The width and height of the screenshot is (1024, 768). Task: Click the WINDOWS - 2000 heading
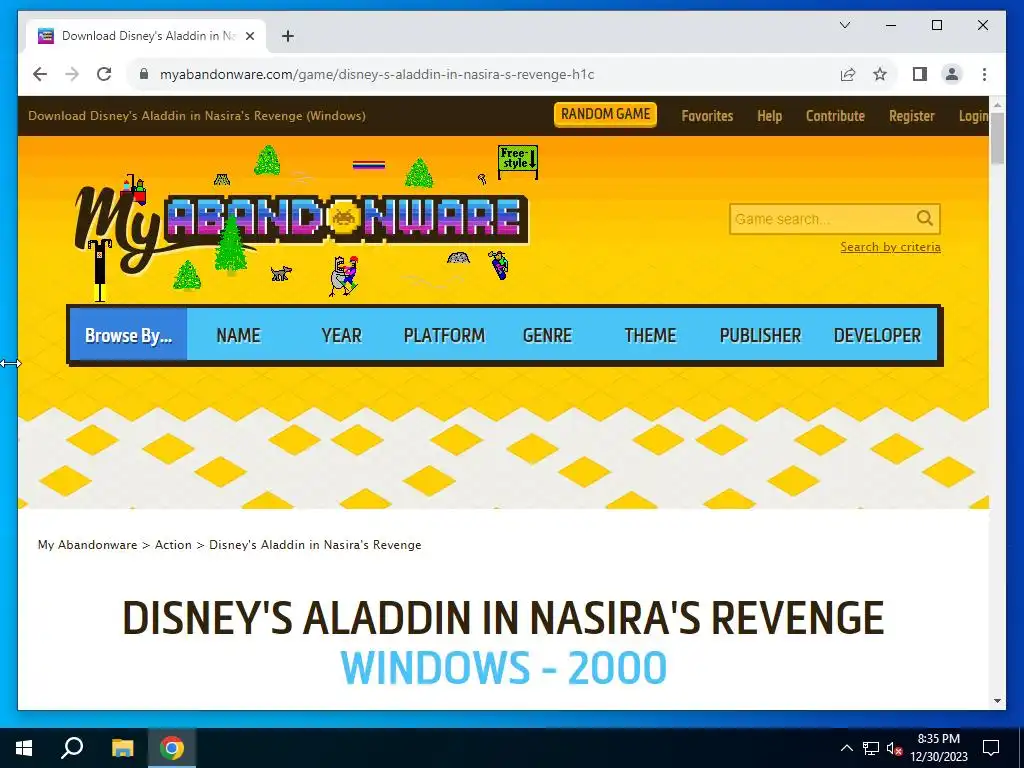coord(504,667)
